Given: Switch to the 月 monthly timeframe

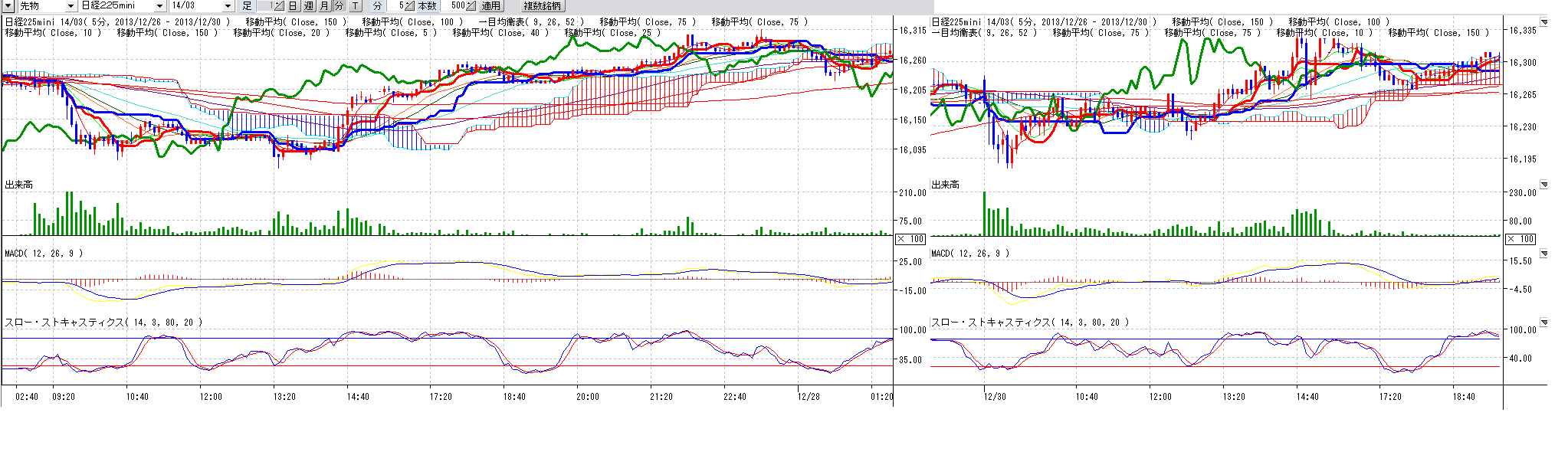Looking at the screenshot, I should (323, 6).
